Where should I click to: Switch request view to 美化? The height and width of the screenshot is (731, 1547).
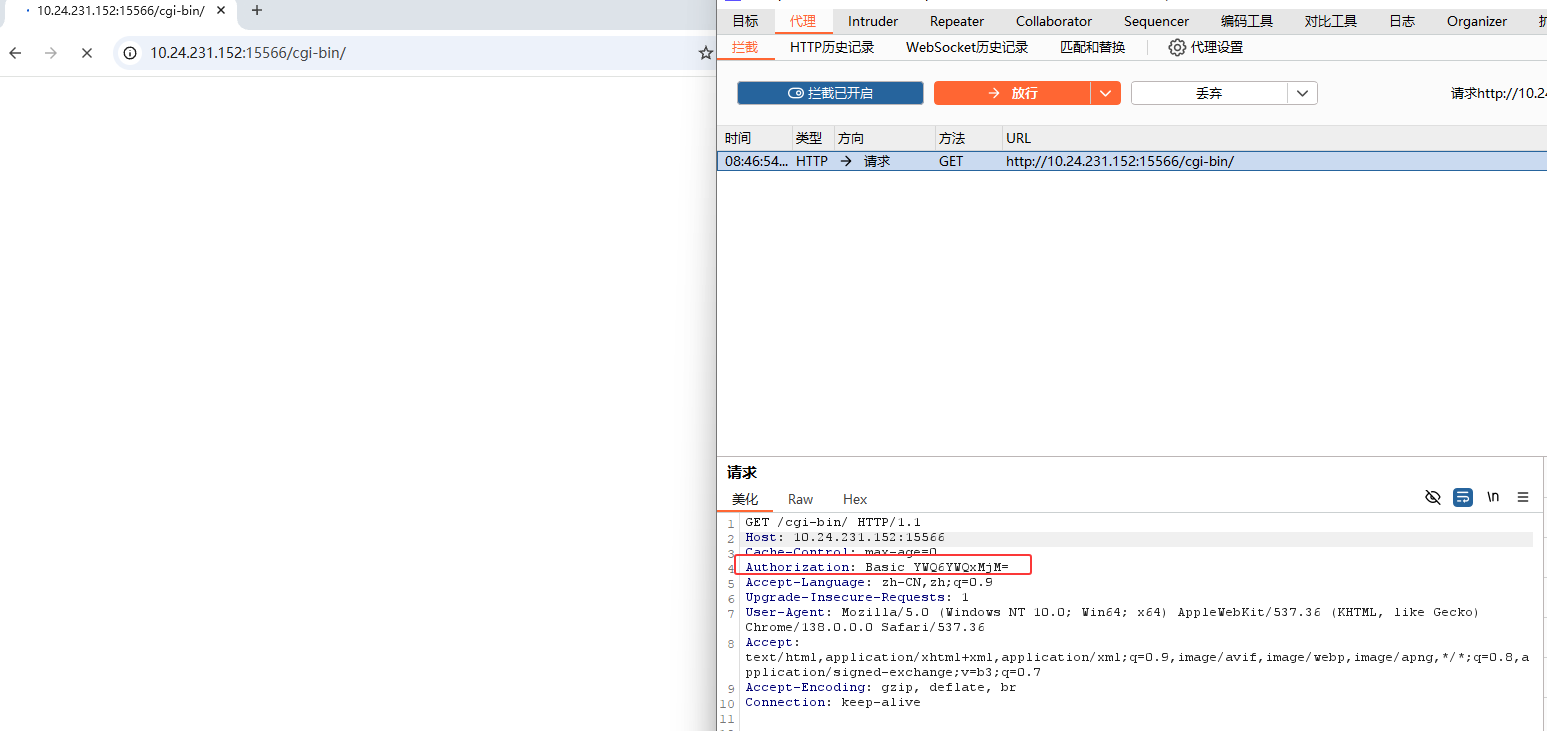click(x=745, y=499)
